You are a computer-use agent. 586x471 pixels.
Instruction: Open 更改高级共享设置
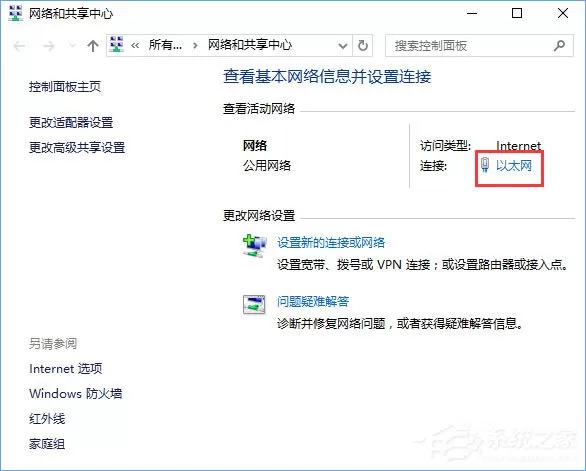77,148
